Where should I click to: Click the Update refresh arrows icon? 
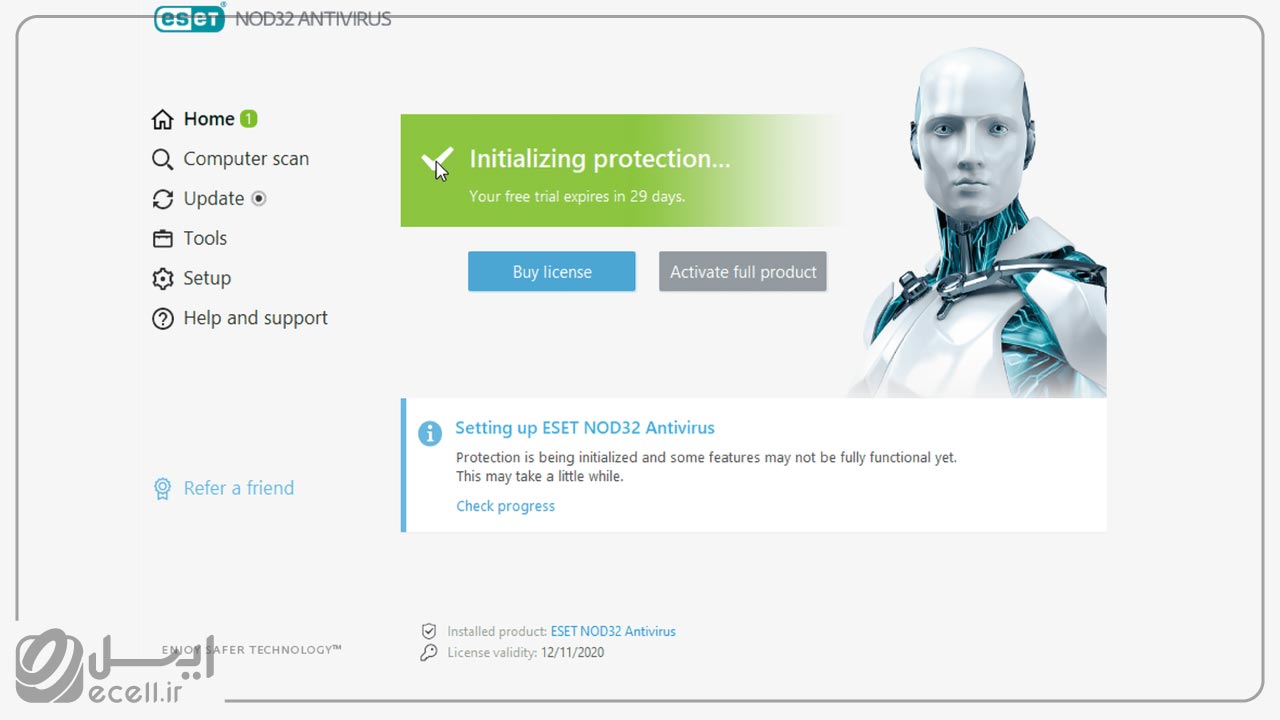[162, 199]
